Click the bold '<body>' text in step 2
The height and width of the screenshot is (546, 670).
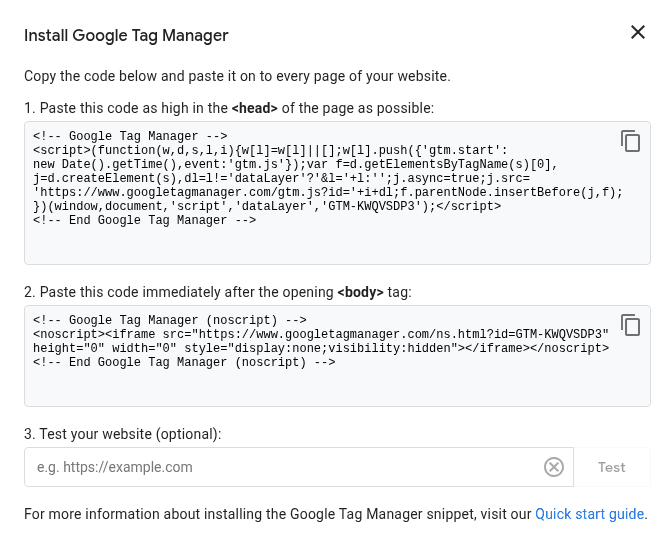360,292
